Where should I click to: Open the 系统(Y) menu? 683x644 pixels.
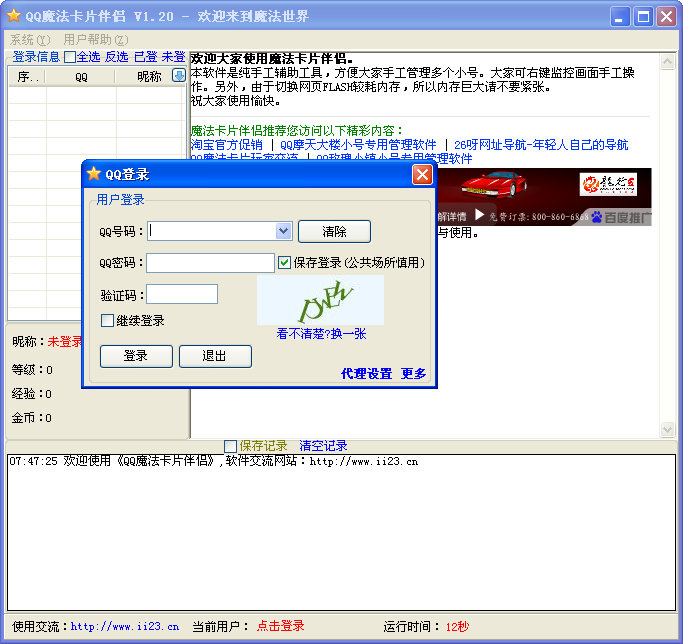tap(30, 40)
